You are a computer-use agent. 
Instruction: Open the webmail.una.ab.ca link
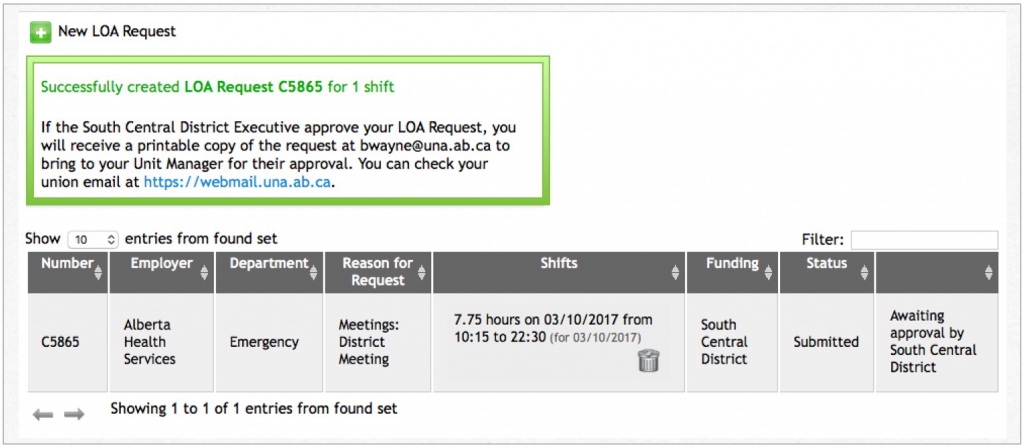(x=237, y=182)
